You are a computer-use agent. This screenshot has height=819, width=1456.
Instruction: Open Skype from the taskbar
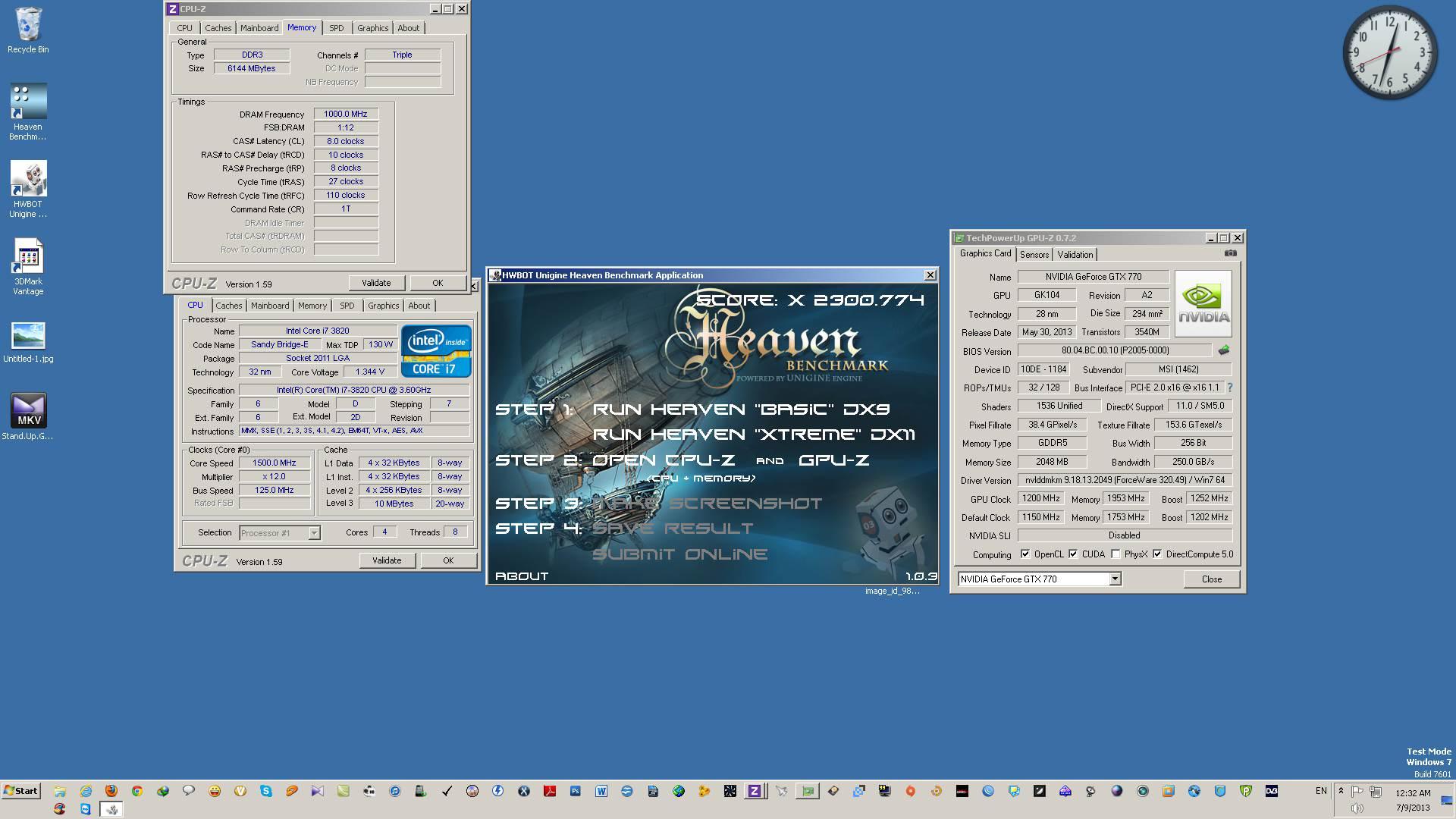pos(266,791)
